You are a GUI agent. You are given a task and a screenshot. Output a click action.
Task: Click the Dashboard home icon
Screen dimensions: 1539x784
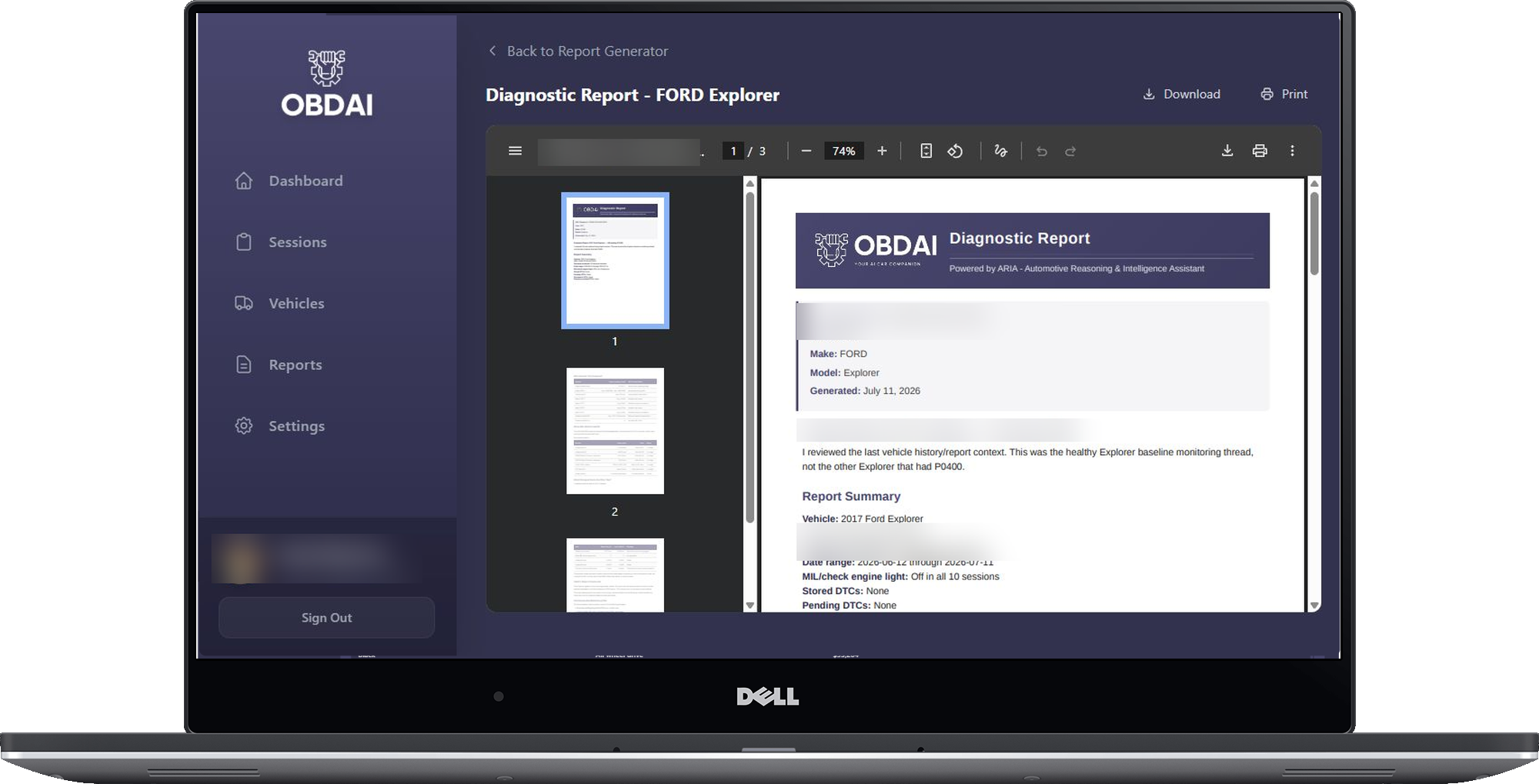pyautogui.click(x=244, y=181)
